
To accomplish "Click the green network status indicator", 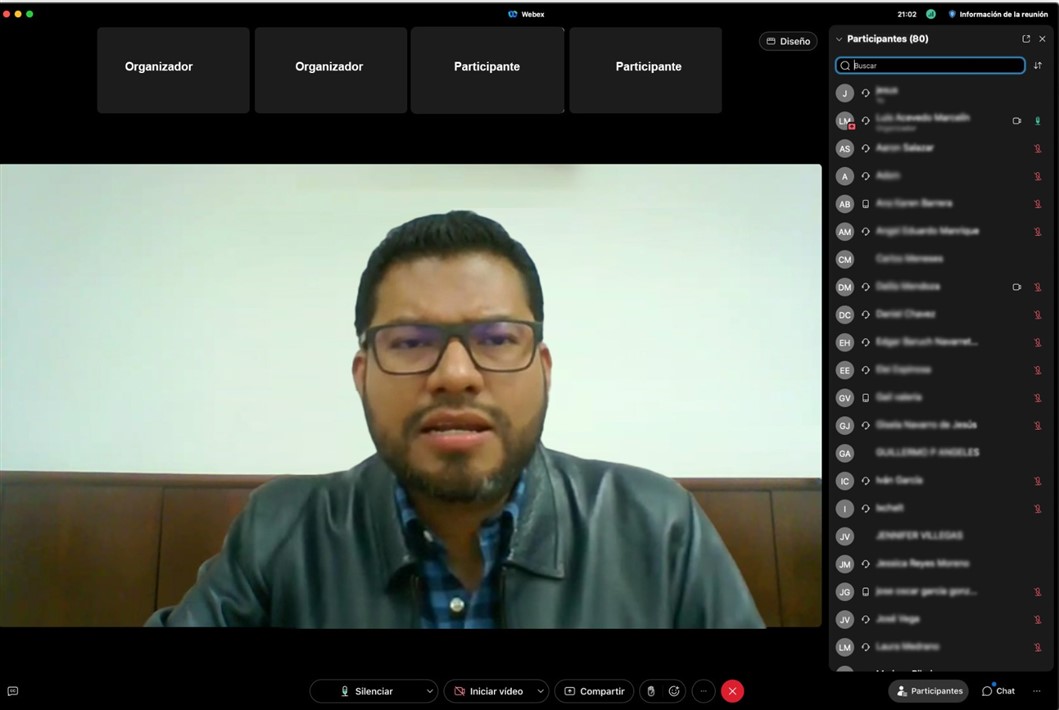I will 931,14.
